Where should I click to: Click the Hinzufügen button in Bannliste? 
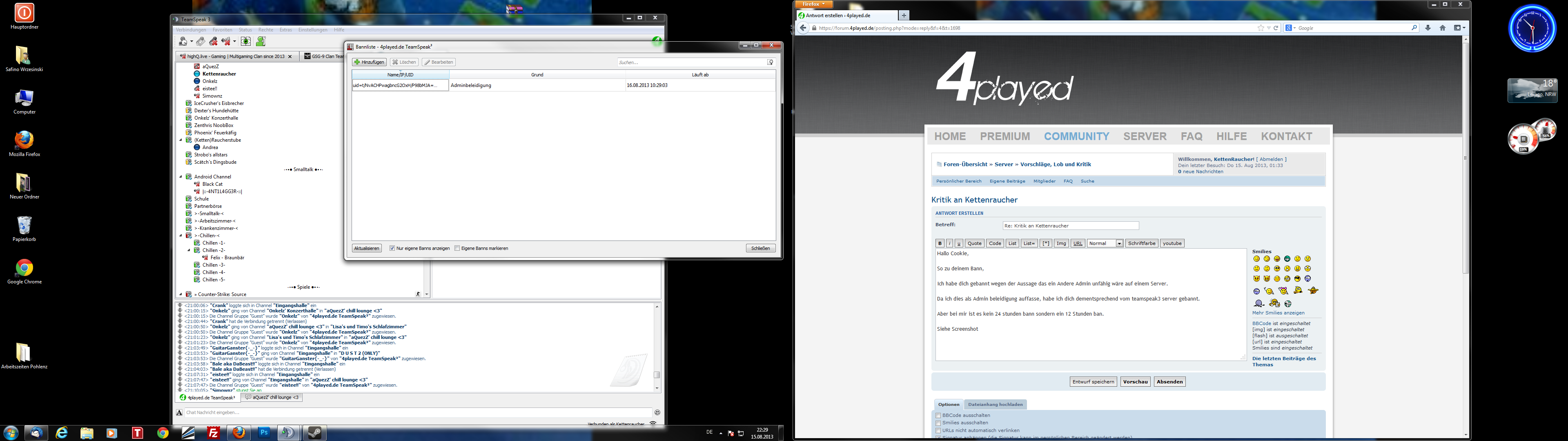(370, 62)
